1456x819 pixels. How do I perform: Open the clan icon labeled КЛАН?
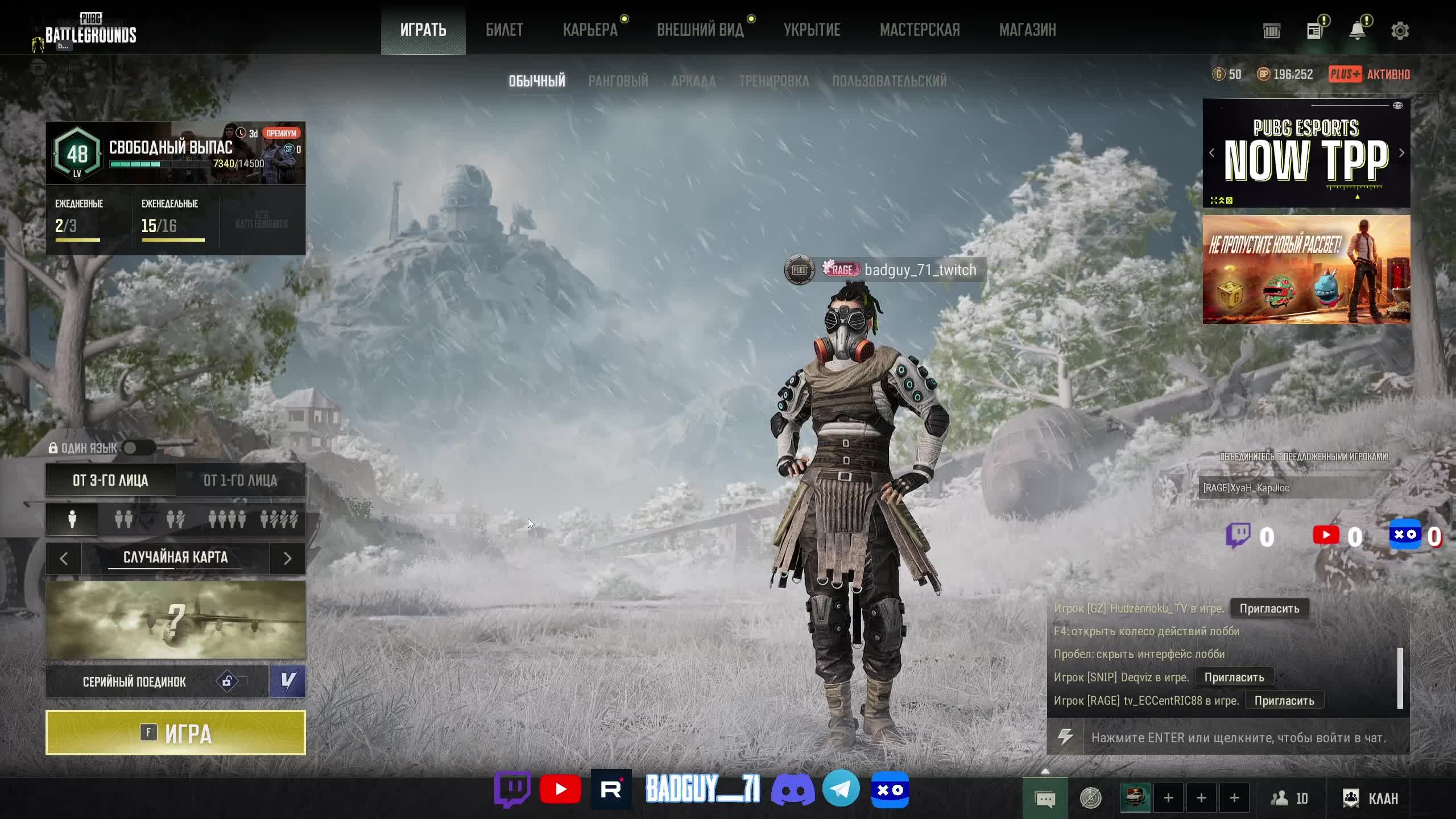(1370, 799)
